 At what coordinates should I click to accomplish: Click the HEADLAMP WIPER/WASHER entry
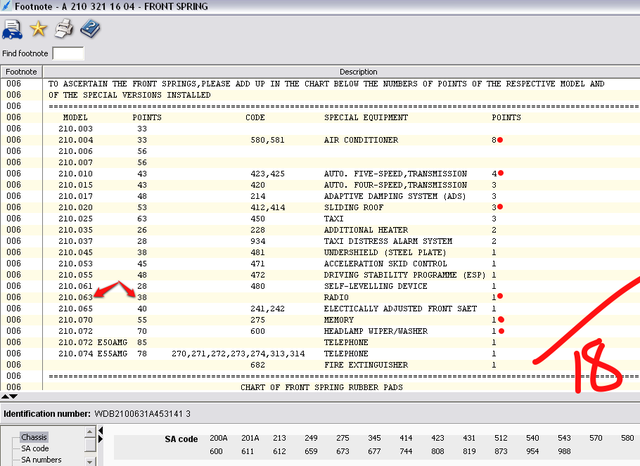click(376, 331)
